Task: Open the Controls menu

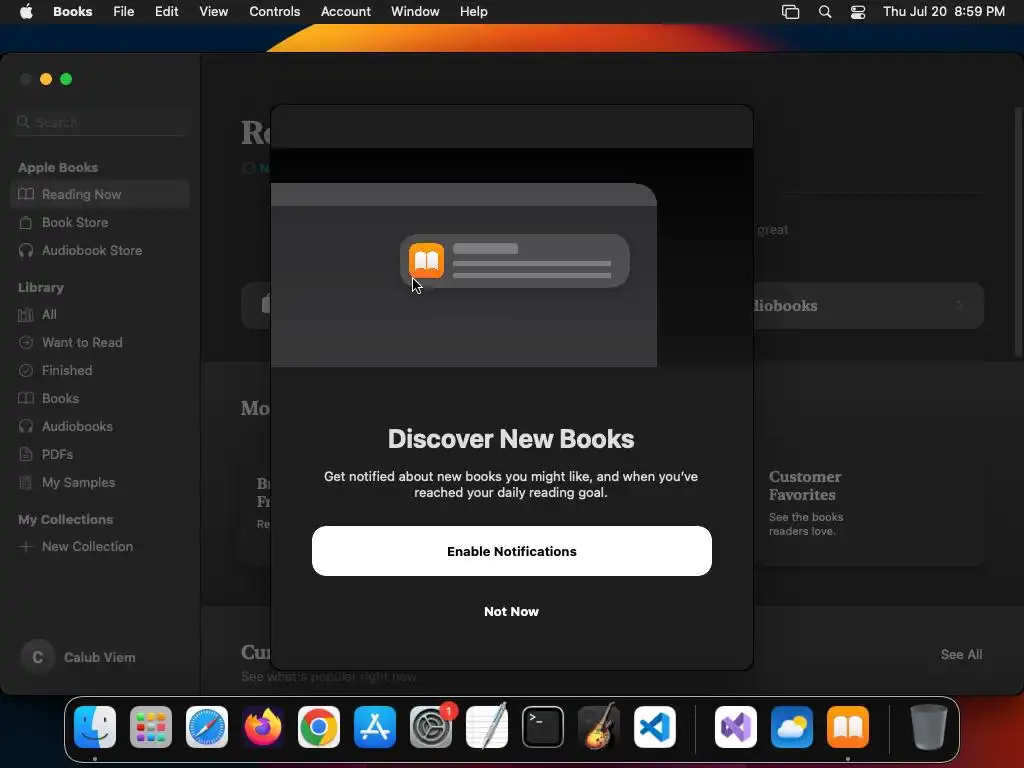Action: (274, 11)
